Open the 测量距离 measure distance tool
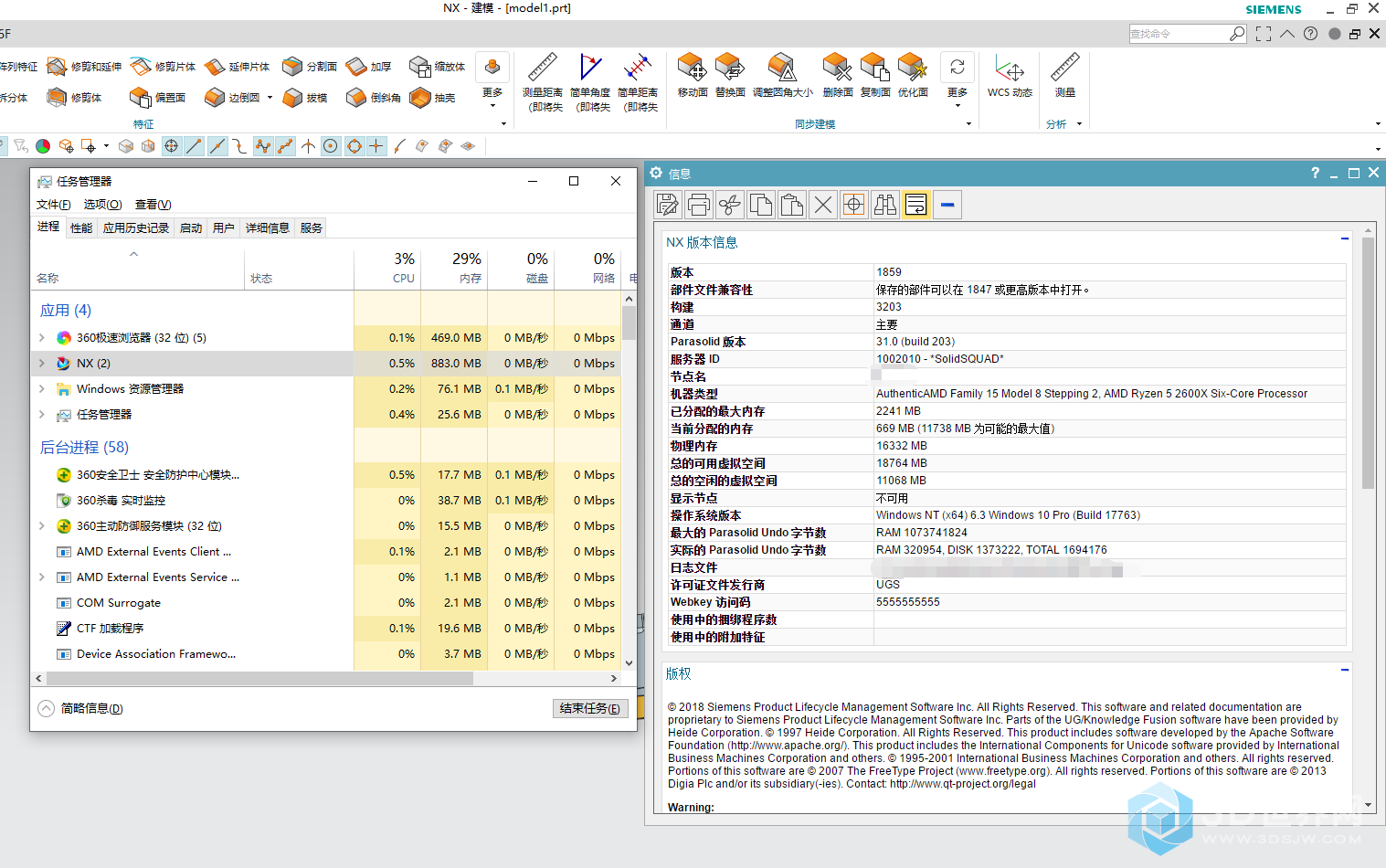This screenshot has width=1386, height=868. coord(542,82)
